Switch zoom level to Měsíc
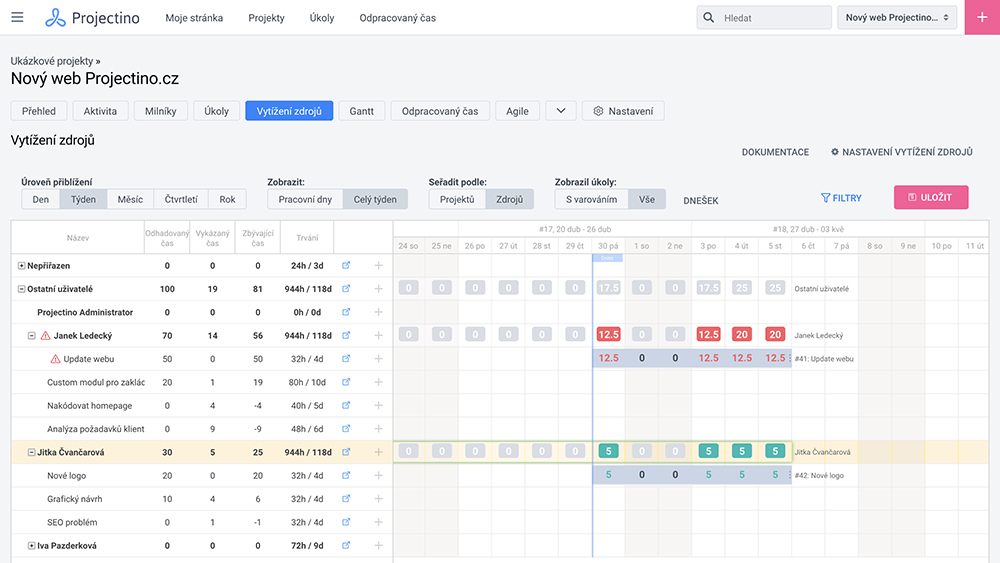Image resolution: width=1000 pixels, height=563 pixels. point(130,199)
